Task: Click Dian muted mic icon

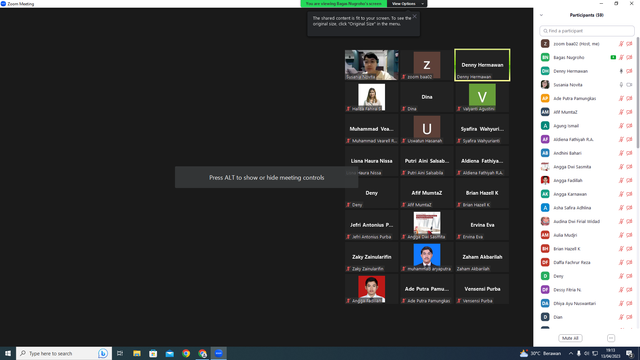Action: pos(621,317)
